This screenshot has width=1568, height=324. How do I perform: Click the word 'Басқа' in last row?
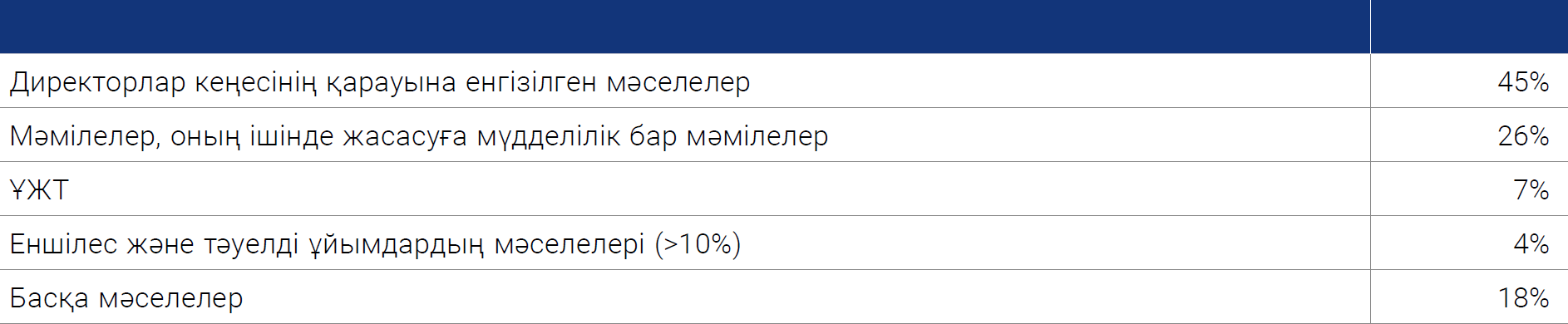(49, 297)
